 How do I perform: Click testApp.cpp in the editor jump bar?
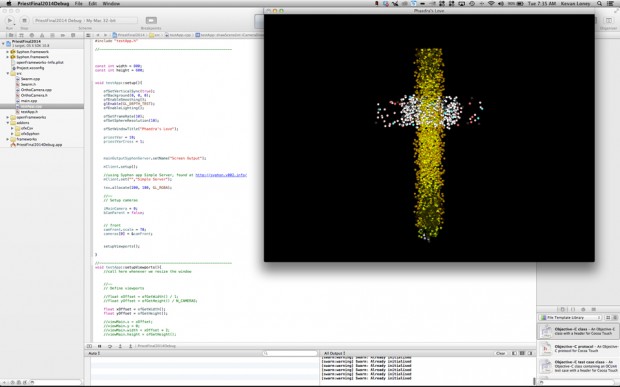(178, 35)
